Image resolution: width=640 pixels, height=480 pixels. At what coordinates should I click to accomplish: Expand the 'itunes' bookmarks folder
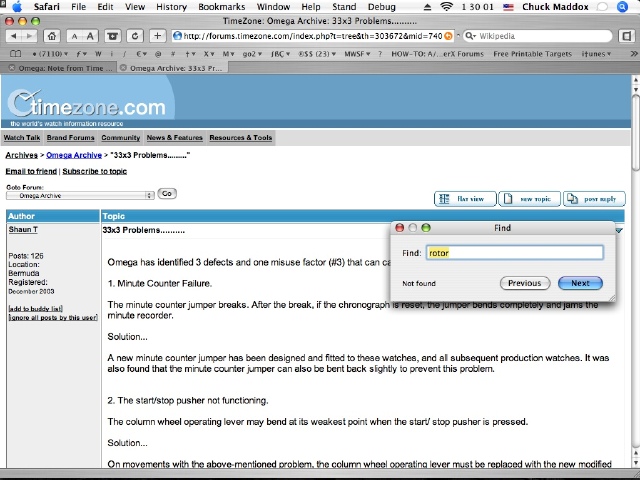click(x=596, y=54)
